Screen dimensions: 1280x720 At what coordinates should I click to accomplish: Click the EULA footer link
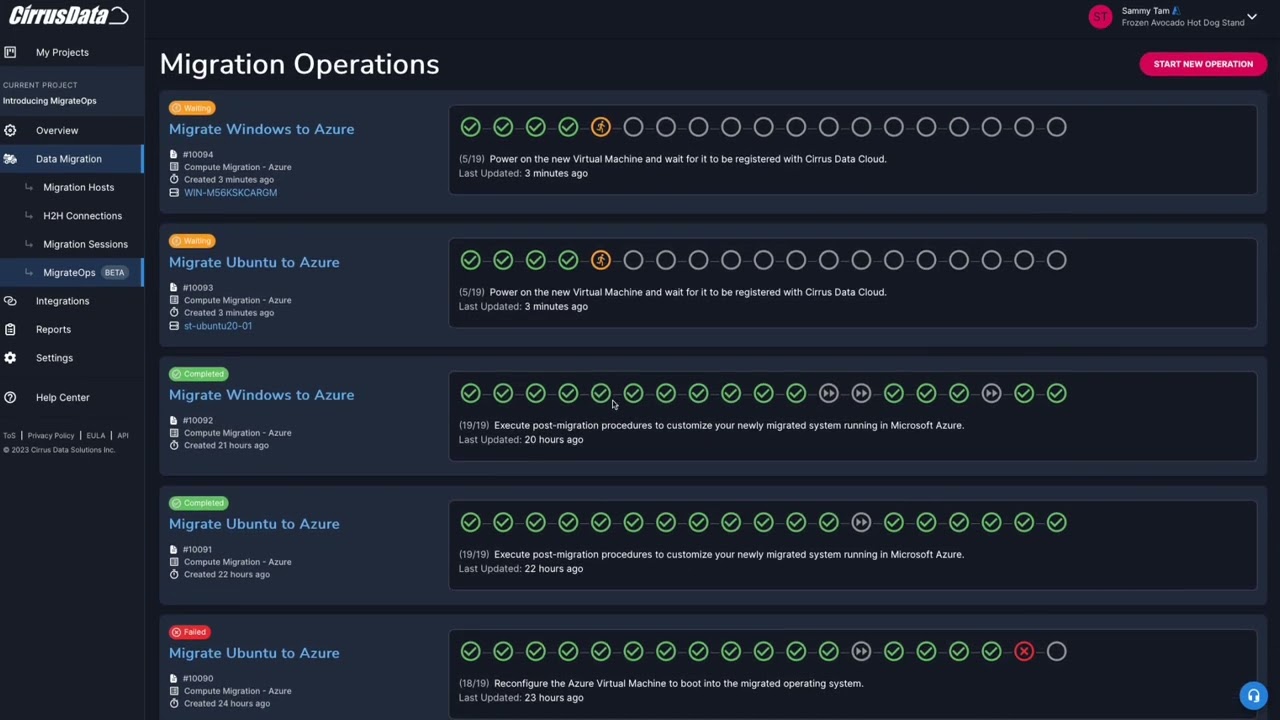96,436
